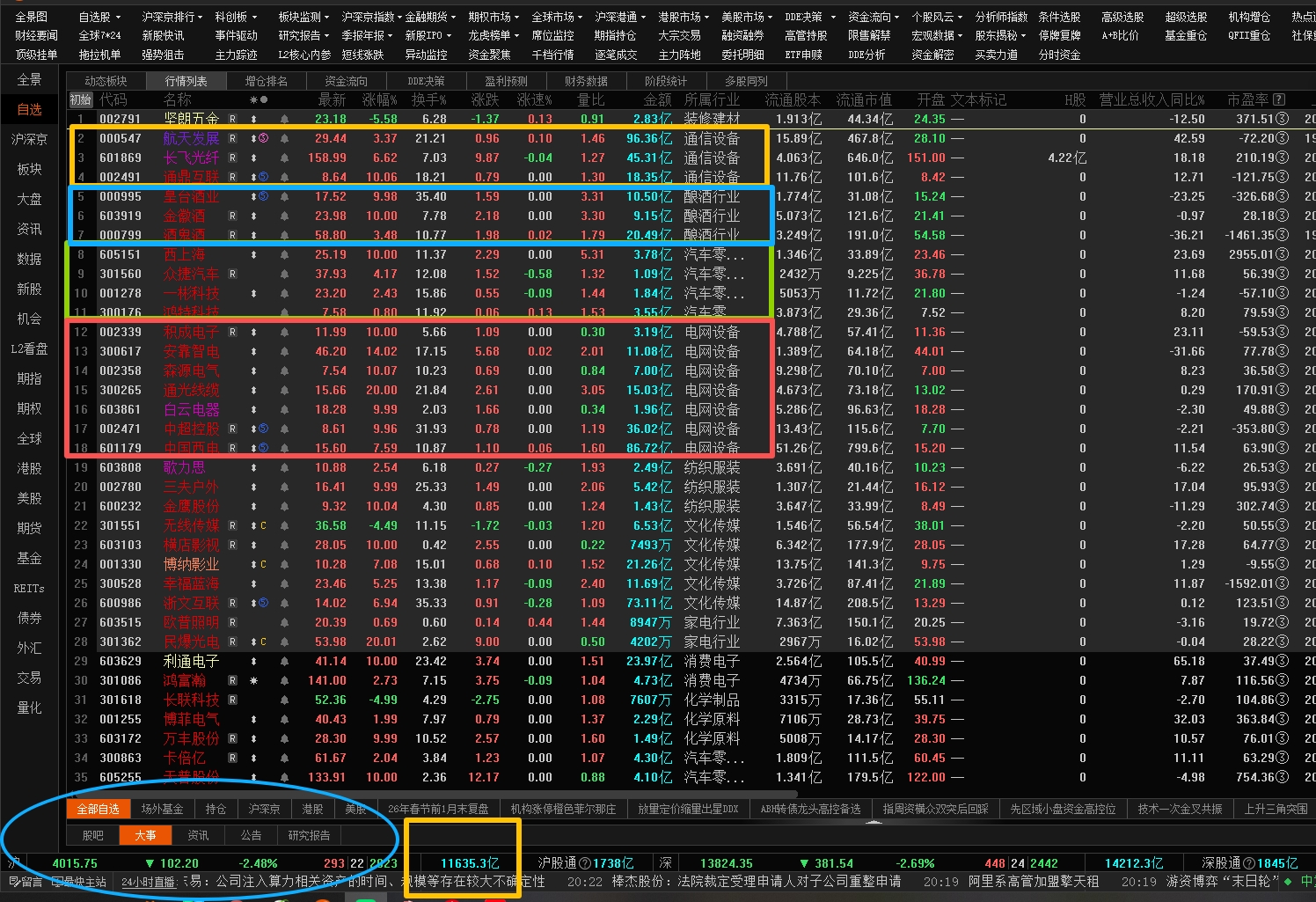The image size is (1316, 902).
Task: Switch to the 财务数据 tab
Action: pos(586,81)
